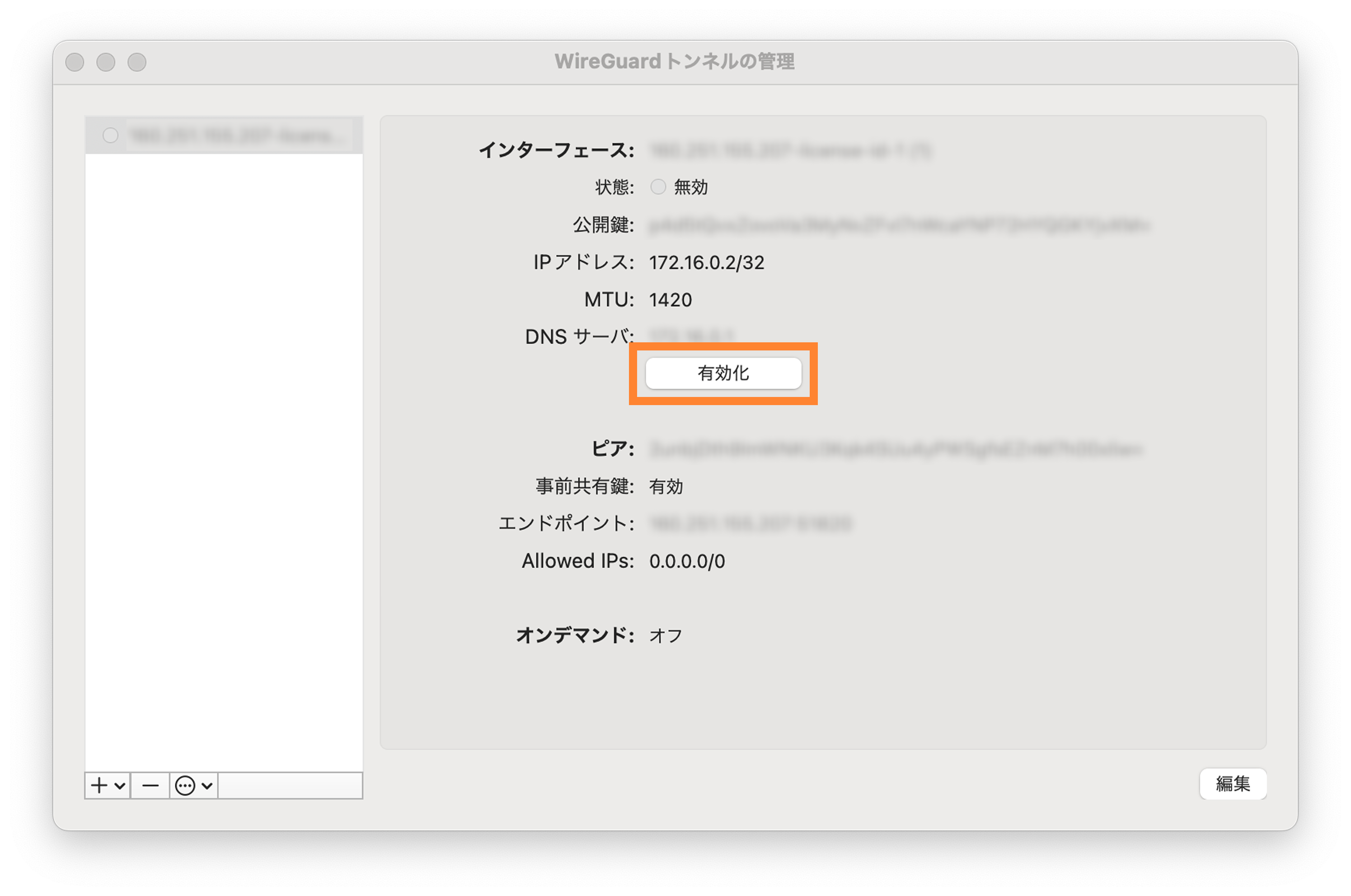Minimize the WireGuard window
Viewport: 1351px width, 896px height.
106,62
